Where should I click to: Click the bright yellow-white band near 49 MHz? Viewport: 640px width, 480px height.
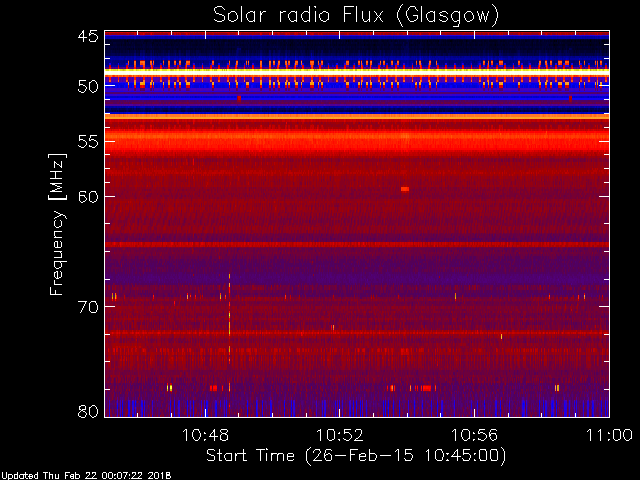click(357, 72)
